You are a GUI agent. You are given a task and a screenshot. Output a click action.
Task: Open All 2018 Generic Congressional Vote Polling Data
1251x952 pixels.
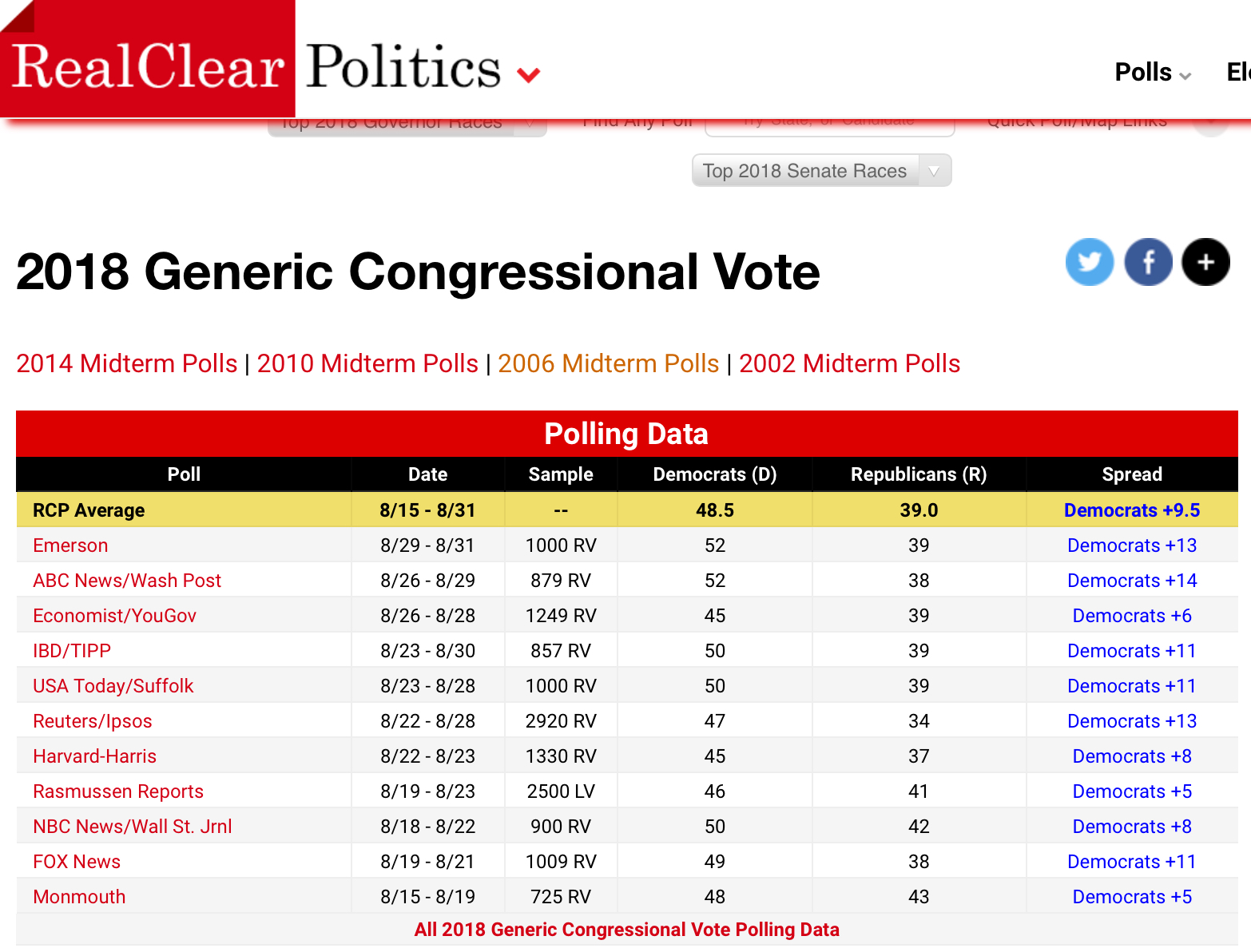[x=626, y=930]
